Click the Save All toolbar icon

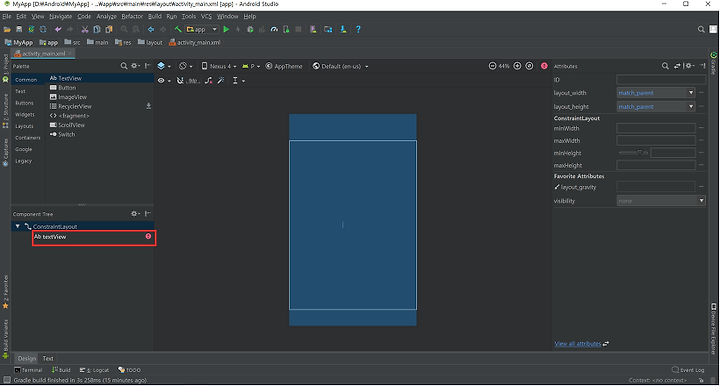point(19,29)
